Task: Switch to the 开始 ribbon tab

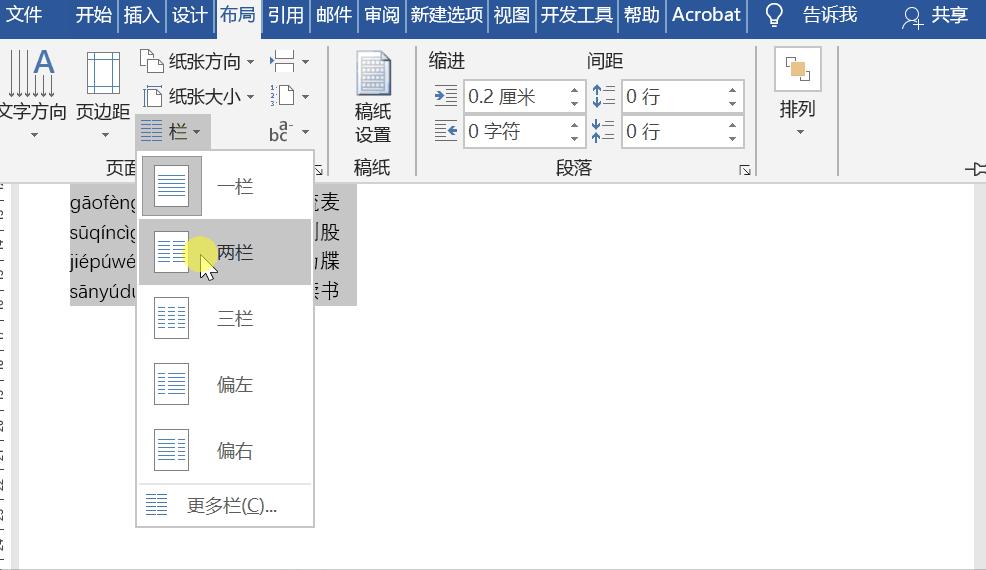Action: [94, 14]
